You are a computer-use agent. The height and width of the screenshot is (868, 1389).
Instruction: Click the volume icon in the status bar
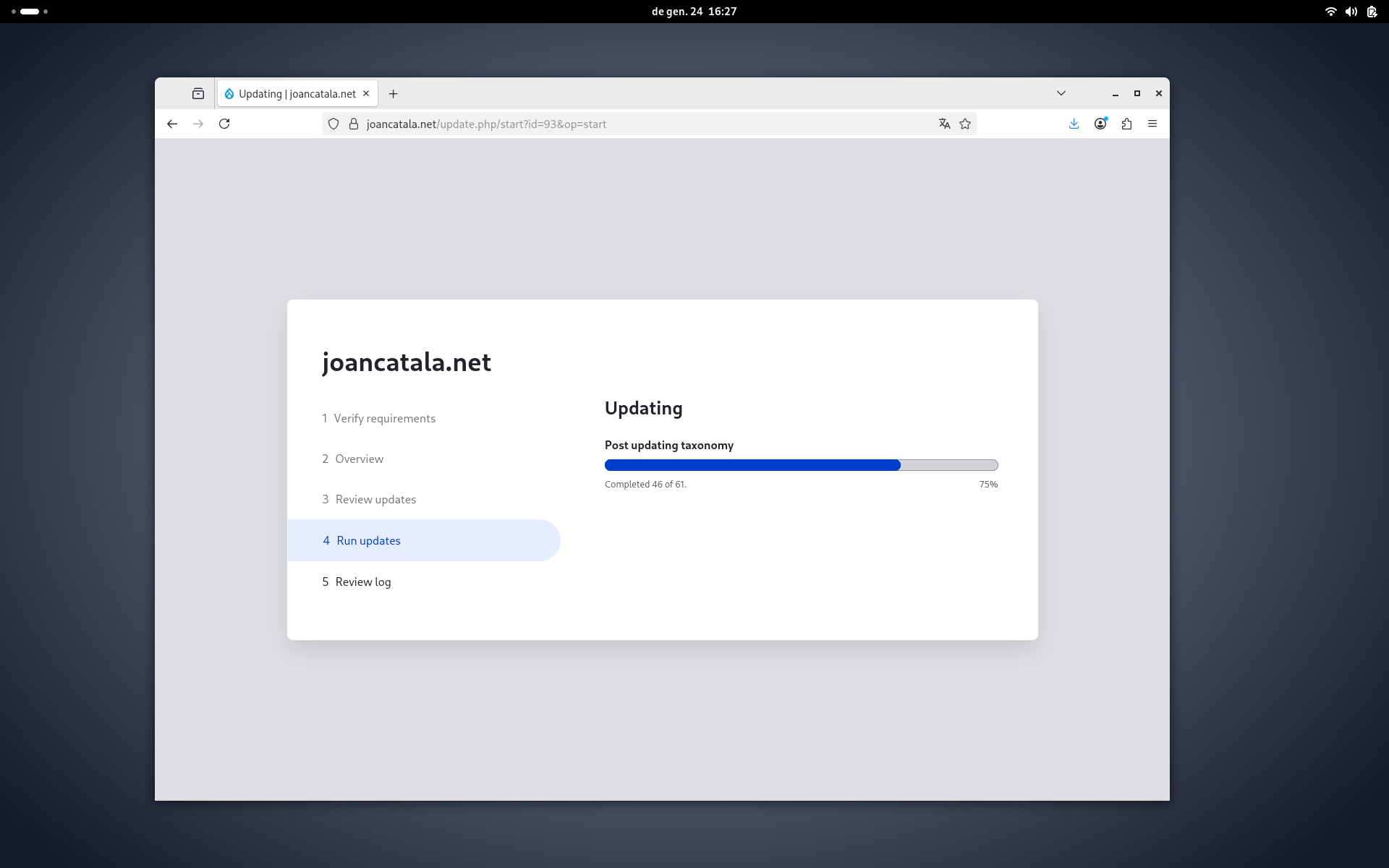click(1351, 12)
